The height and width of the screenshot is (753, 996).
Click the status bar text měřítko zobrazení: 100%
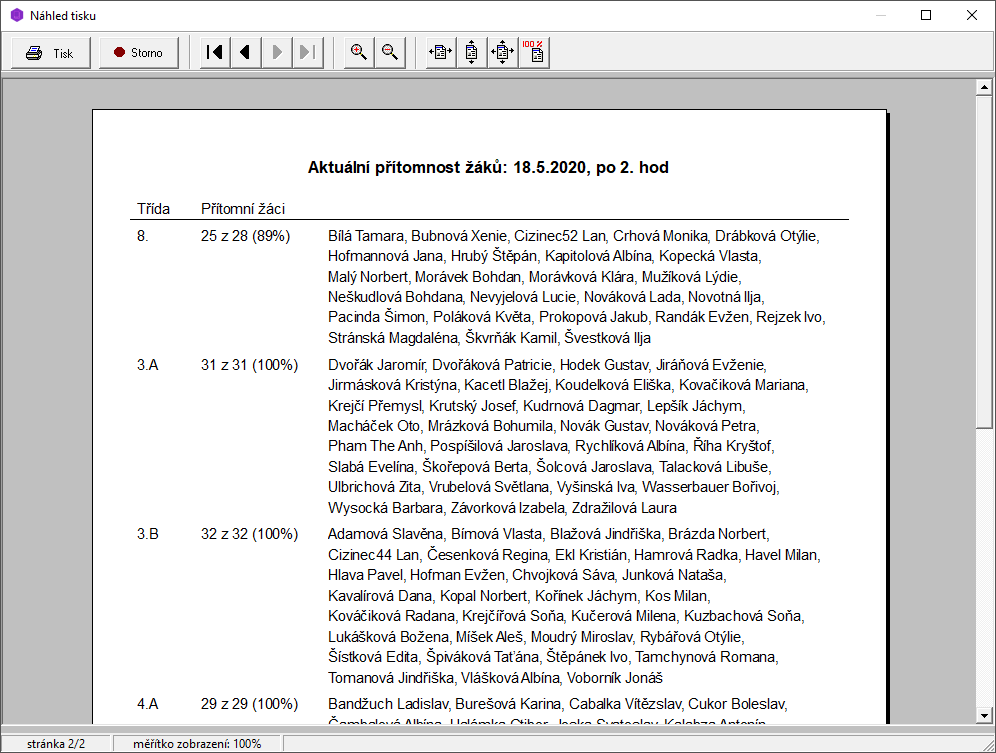point(197,743)
